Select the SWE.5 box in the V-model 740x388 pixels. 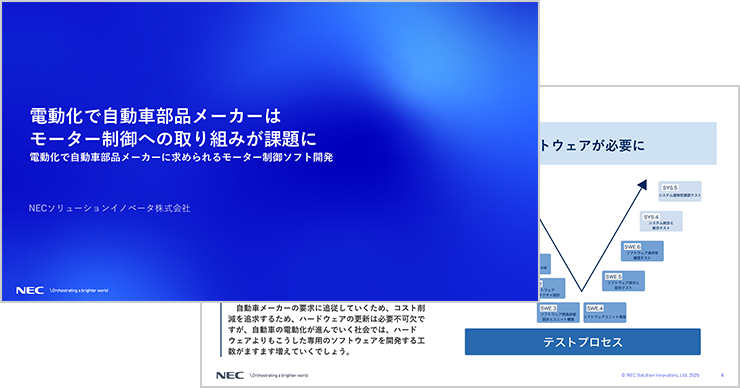(x=623, y=281)
